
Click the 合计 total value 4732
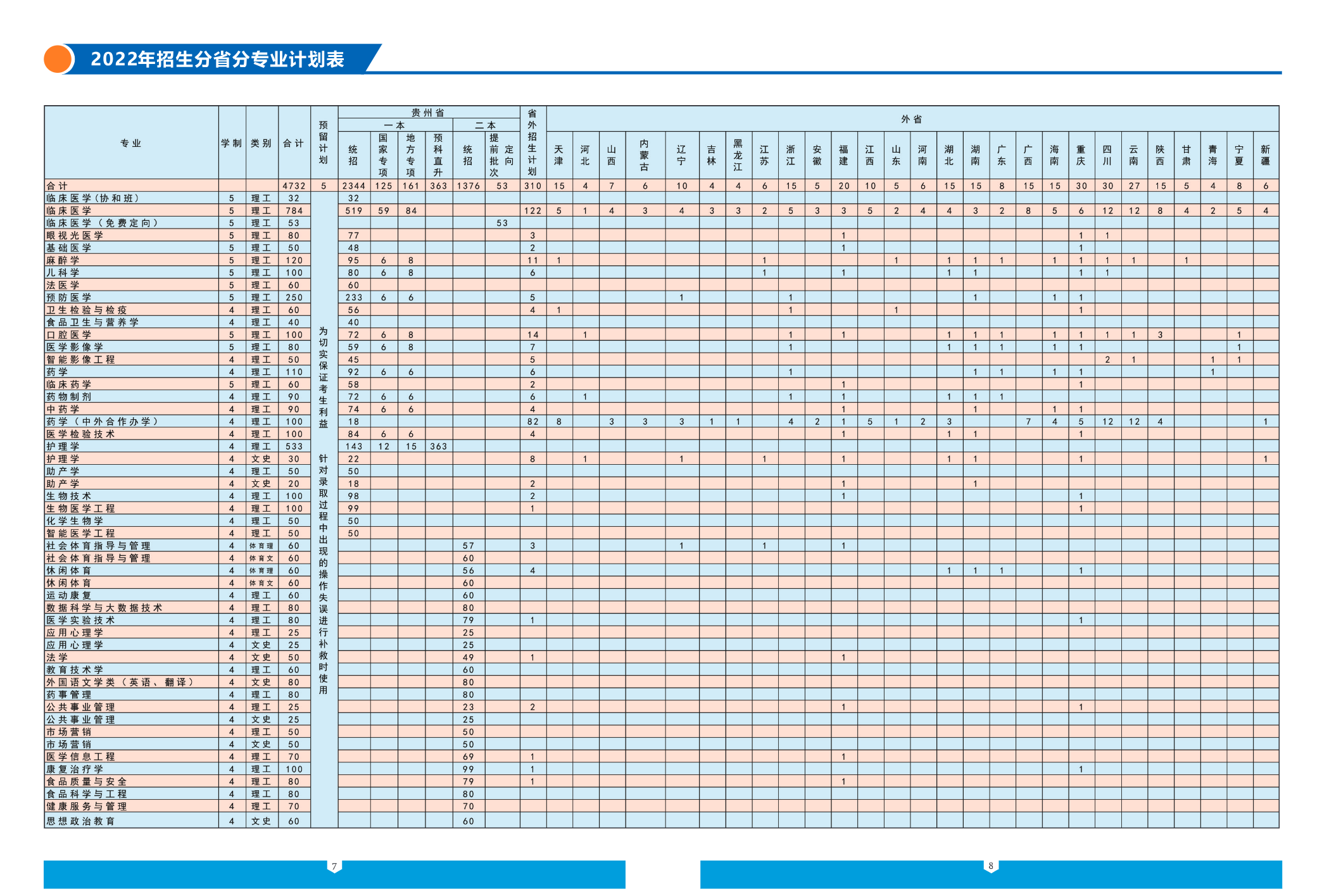pos(294,186)
